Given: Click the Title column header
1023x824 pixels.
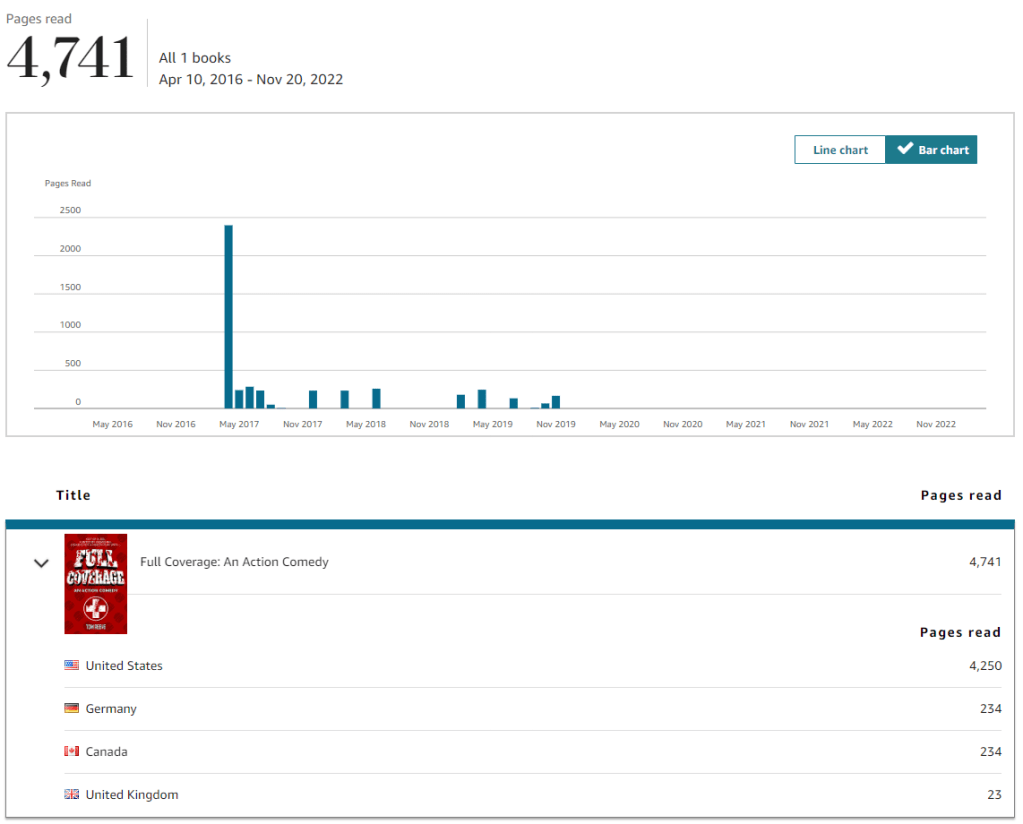Looking at the screenshot, I should [73, 495].
